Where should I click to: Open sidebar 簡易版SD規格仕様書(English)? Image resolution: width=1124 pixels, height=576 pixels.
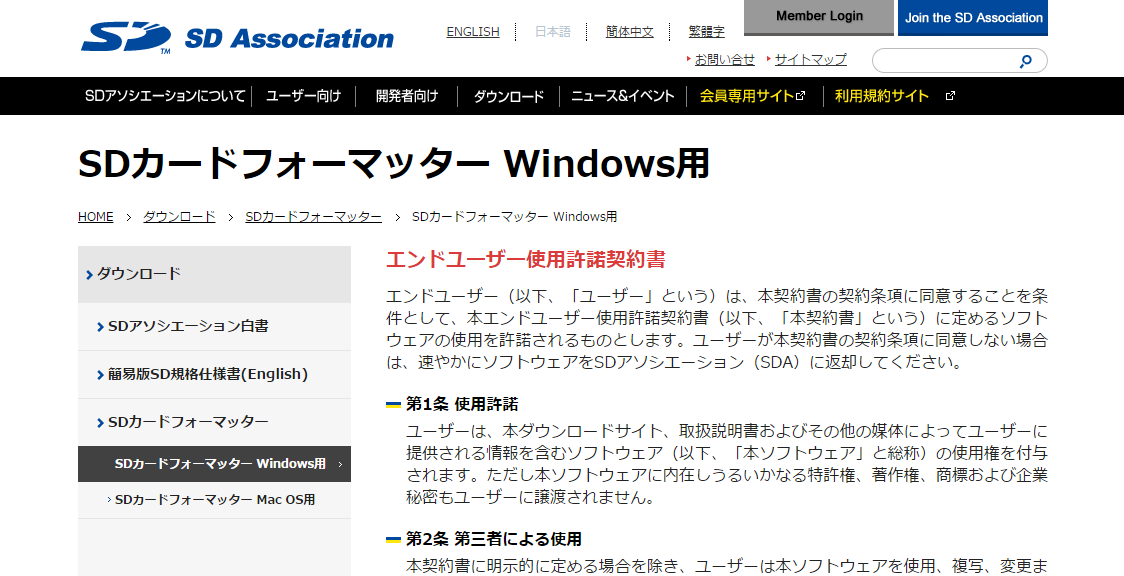[214, 375]
